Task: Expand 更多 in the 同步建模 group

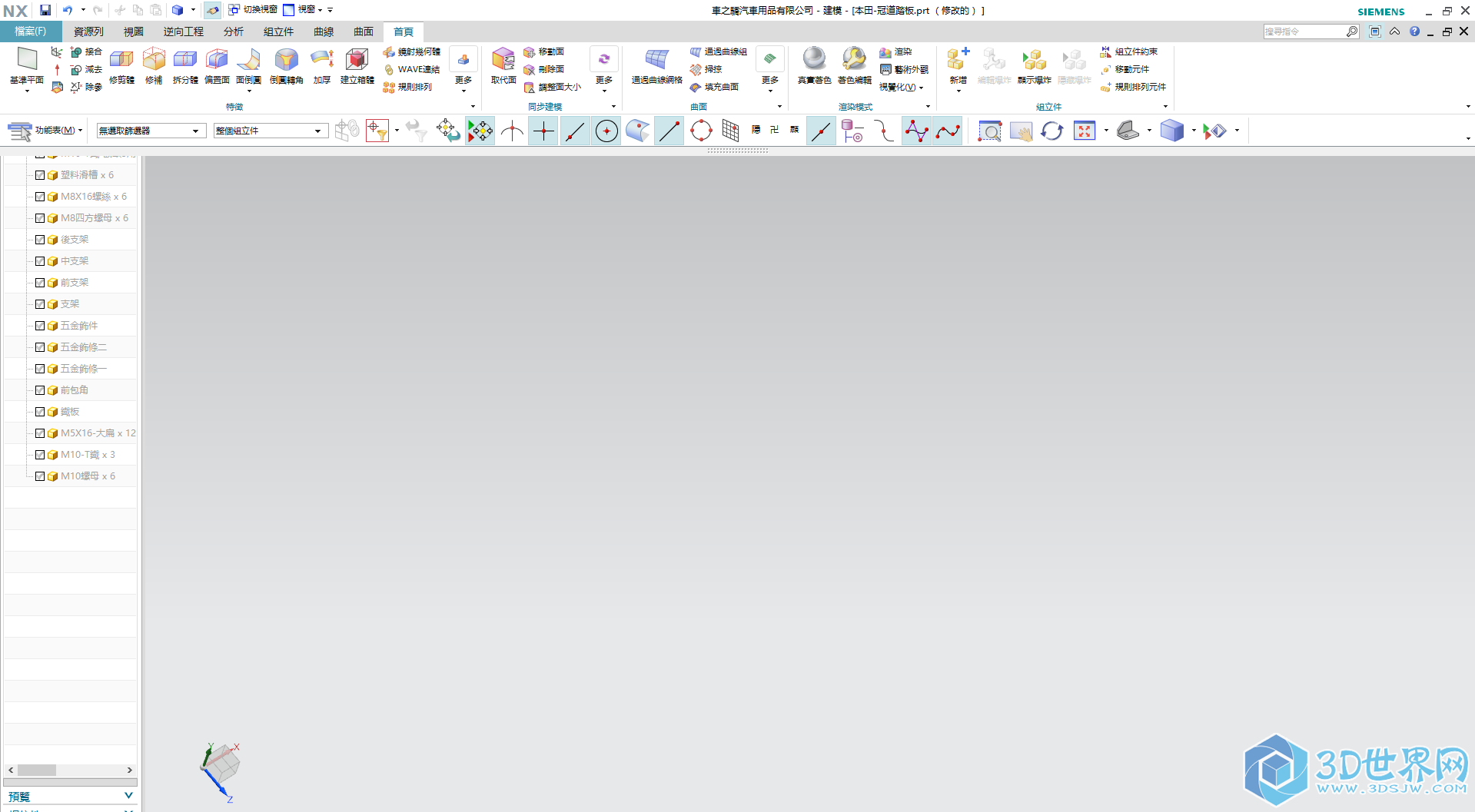Action: (x=604, y=71)
